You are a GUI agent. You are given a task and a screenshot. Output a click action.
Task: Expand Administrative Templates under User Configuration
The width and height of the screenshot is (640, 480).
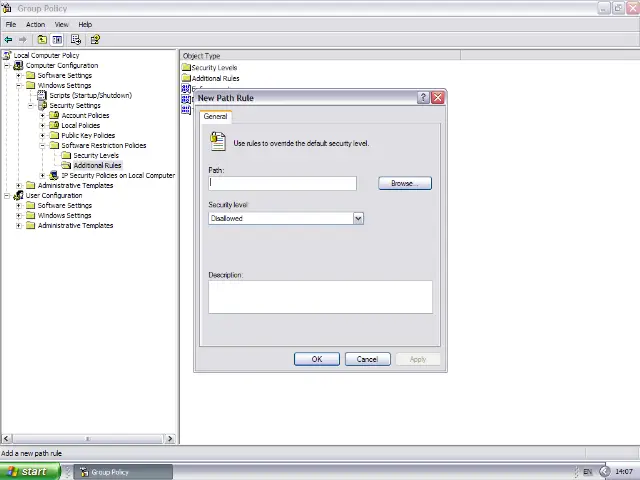click(19, 225)
